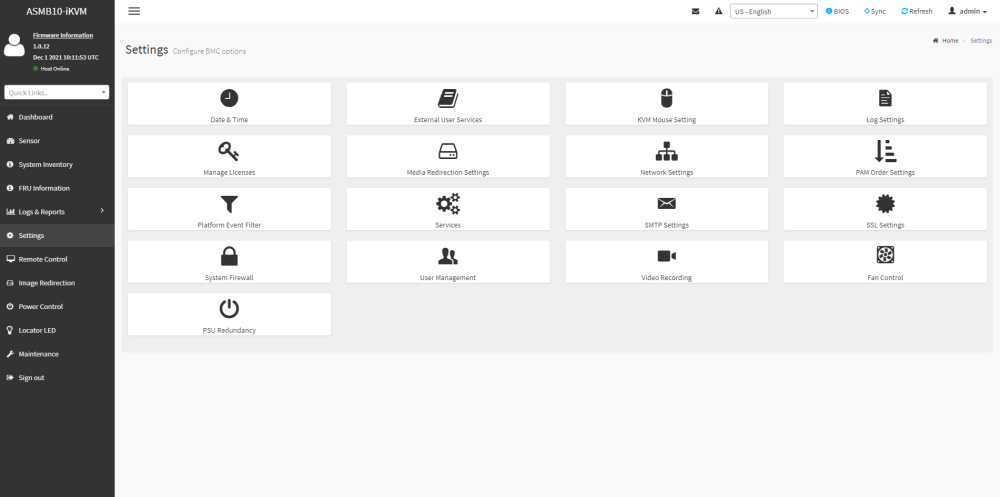Open the warning alerts triangle icon
This screenshot has width=1000, height=497.
(718, 11)
